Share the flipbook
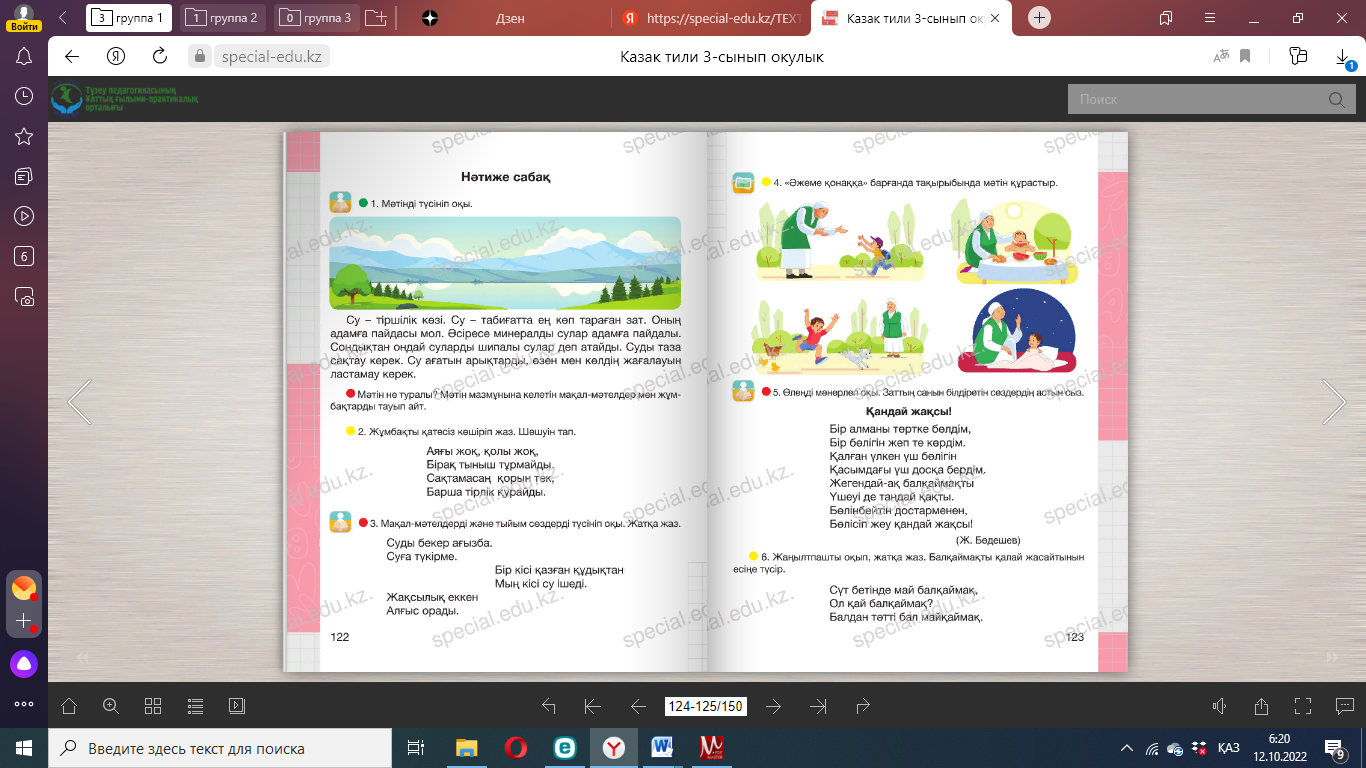1366x768 pixels. pyautogui.click(x=1261, y=706)
